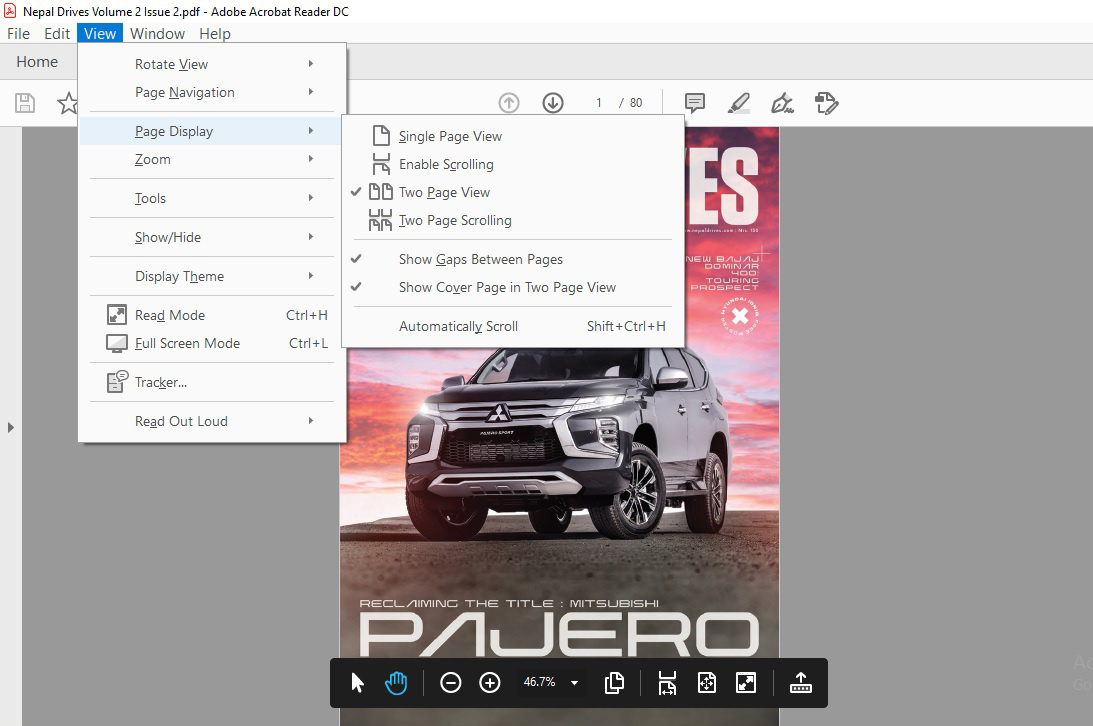Expand the Zoom submenu
The height and width of the screenshot is (726, 1093).
coord(212,159)
